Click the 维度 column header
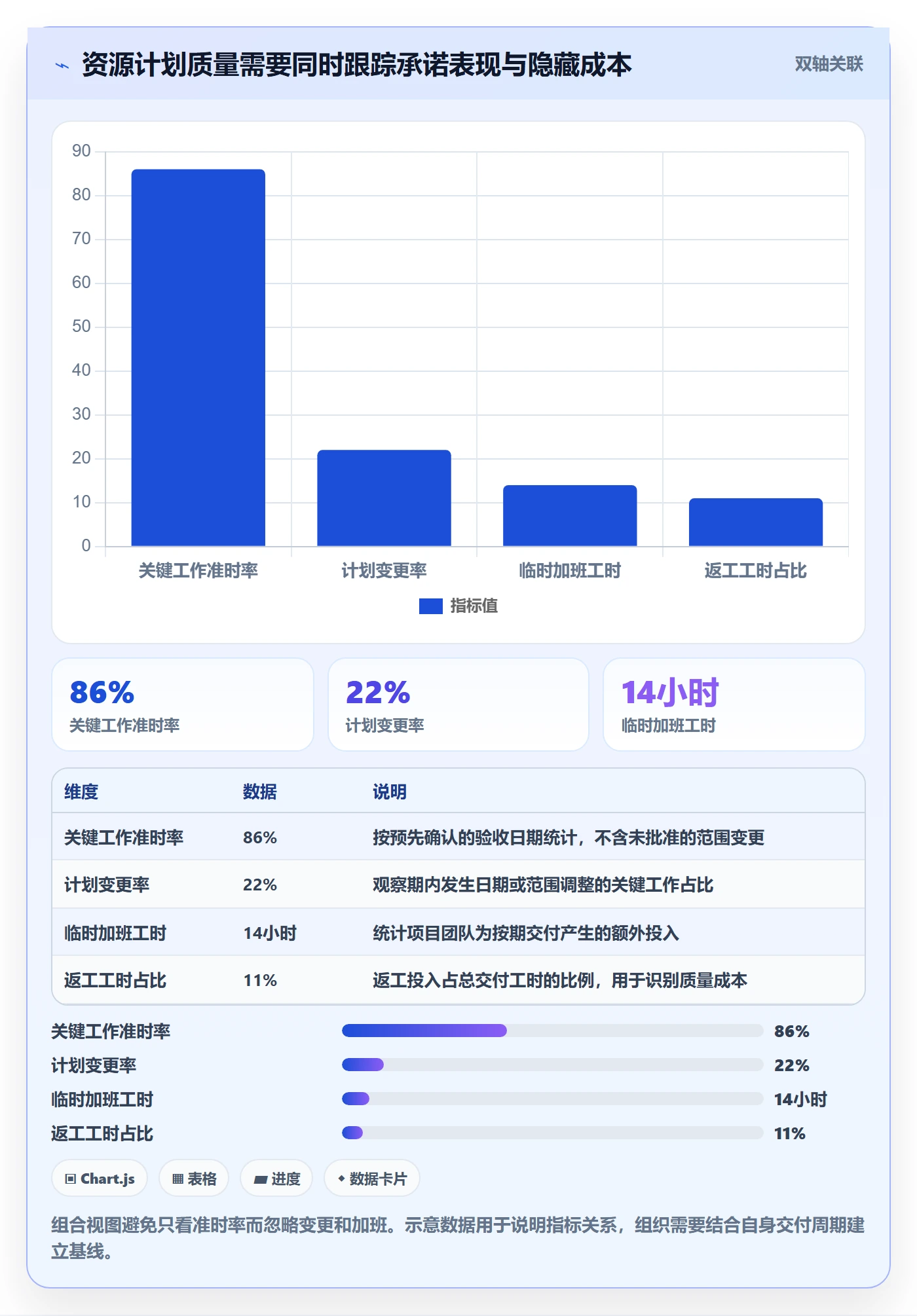This screenshot has width=917, height=1316. (x=81, y=792)
